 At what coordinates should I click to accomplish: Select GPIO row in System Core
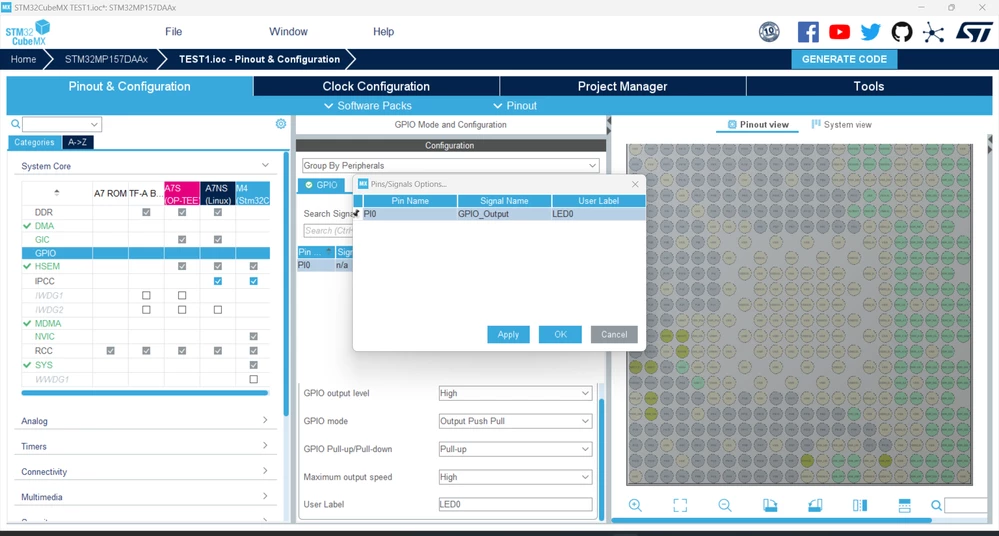pyautogui.click(x=145, y=253)
